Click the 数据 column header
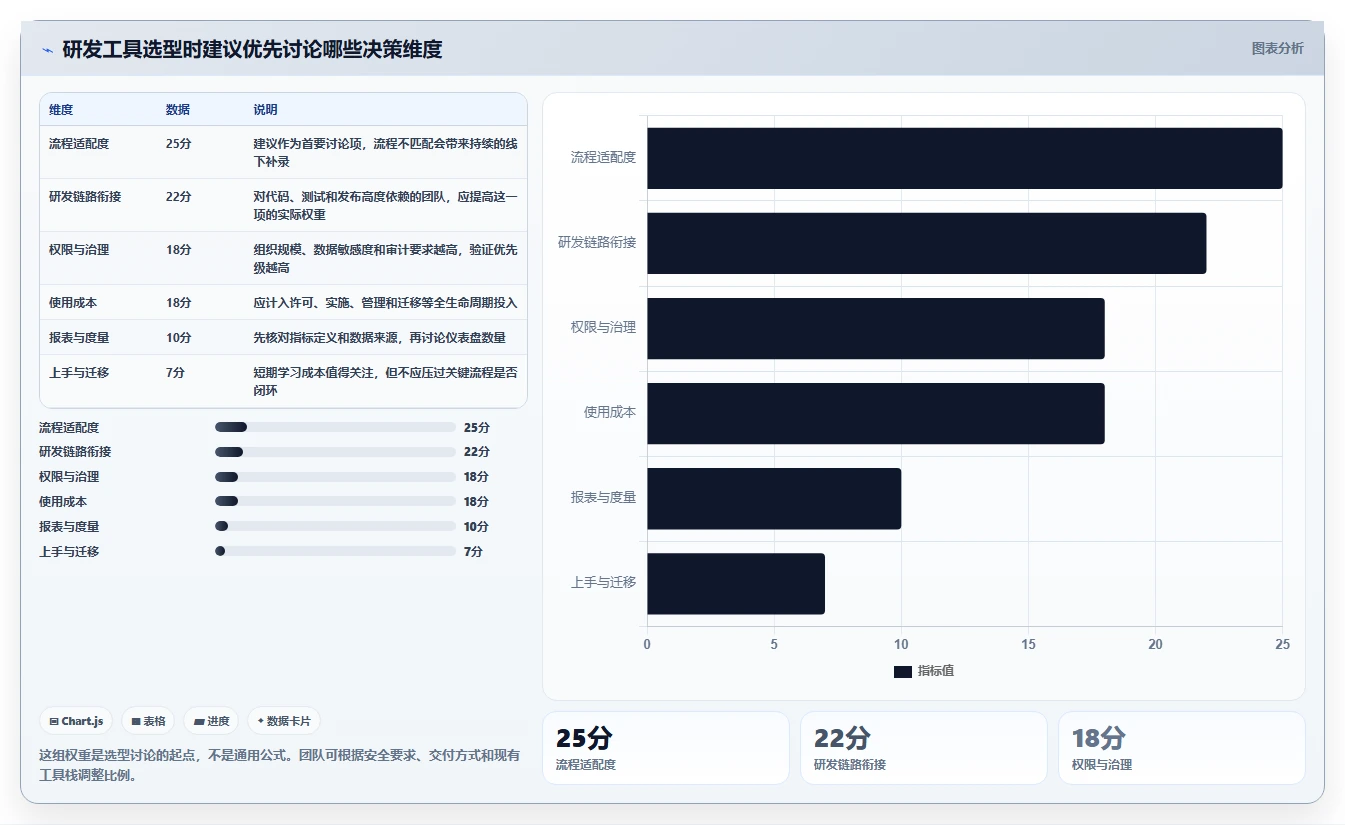Viewport: 1345px width, 825px height. [x=178, y=110]
